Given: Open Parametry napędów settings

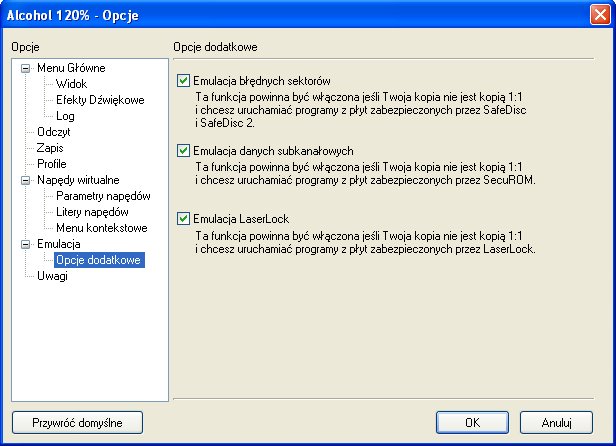Looking at the screenshot, I should click(x=103, y=196).
